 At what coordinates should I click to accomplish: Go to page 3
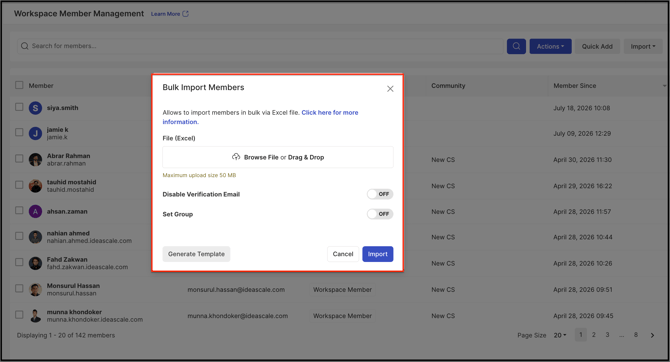pos(607,335)
